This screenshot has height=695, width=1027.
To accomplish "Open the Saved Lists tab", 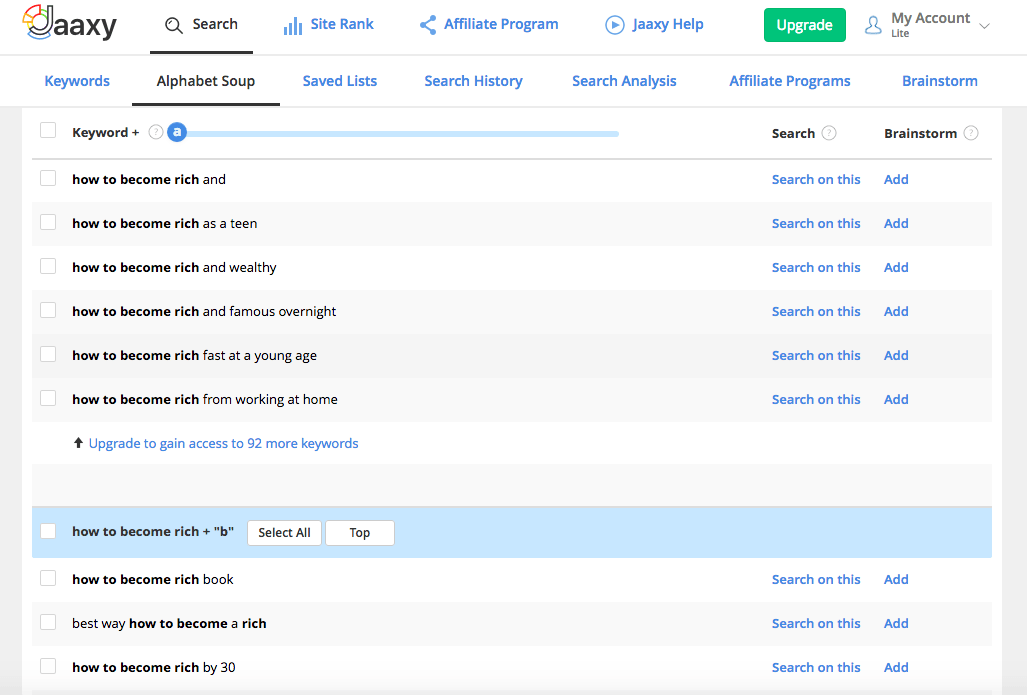I will [x=339, y=81].
